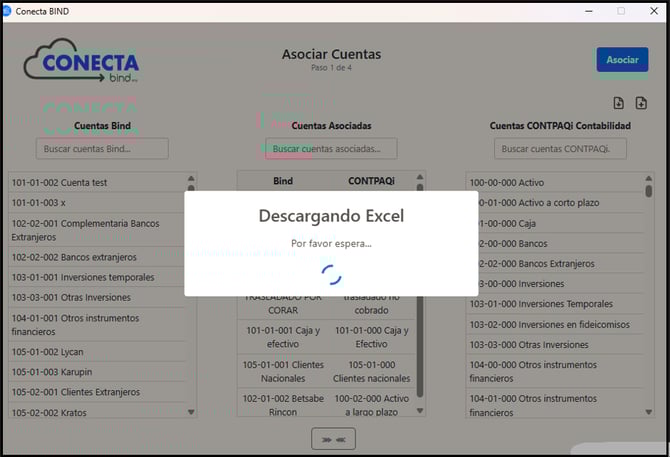Click the upload/add file icon
Screen dimensions: 670x457
point(641,103)
